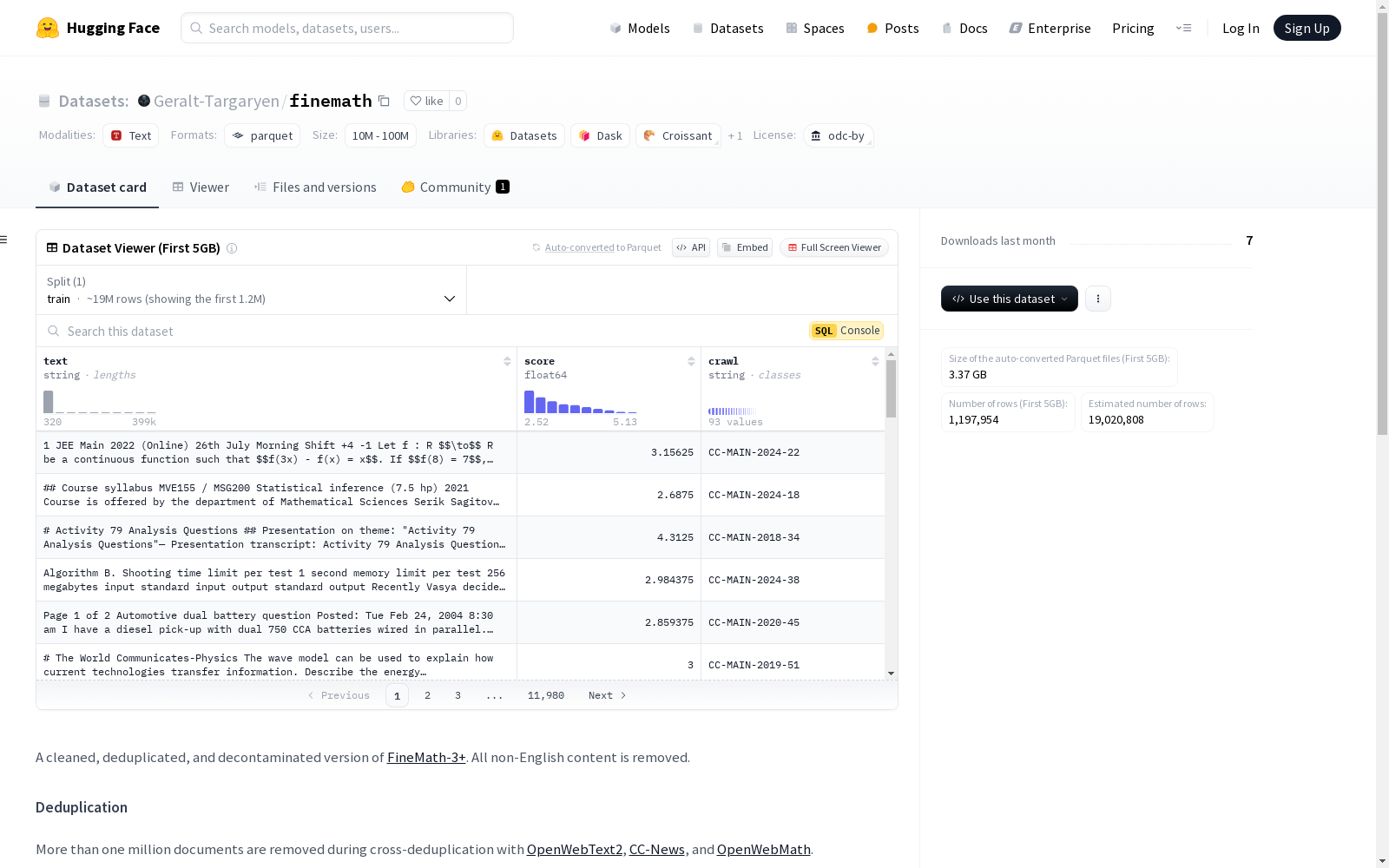1389x868 pixels.
Task: Go to the Next page of rows
Action: (607, 695)
